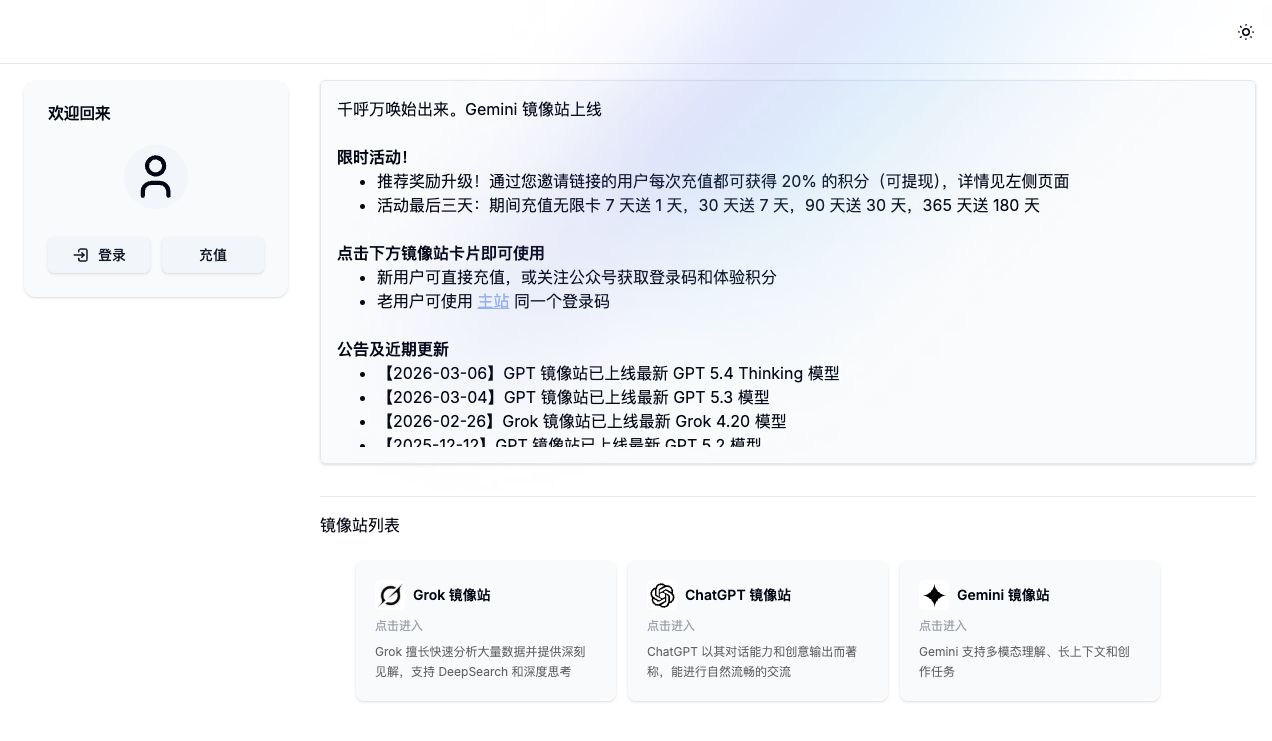Click the 2026-02-26 Grok 4.20 announcement
1272x741 pixels.
coord(582,421)
